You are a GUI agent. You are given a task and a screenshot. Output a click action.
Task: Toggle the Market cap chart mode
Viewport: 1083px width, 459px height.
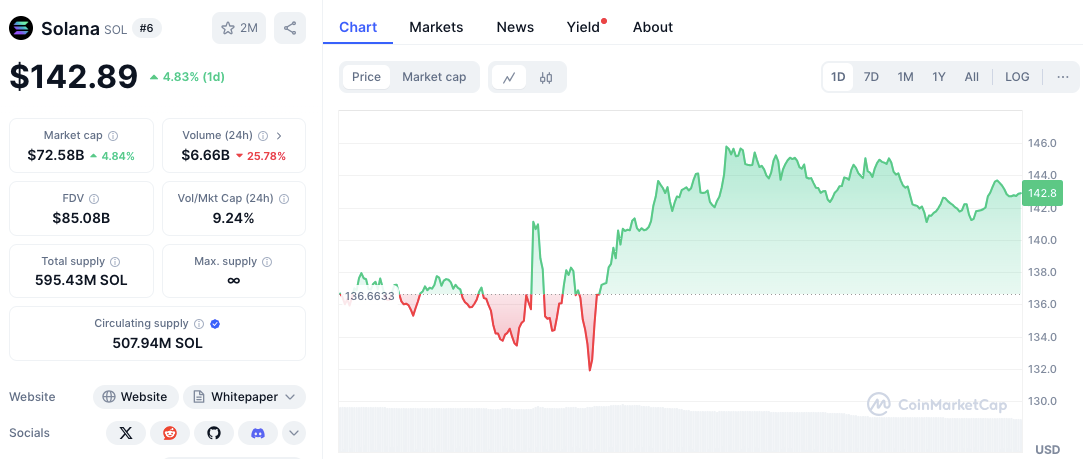pos(434,77)
